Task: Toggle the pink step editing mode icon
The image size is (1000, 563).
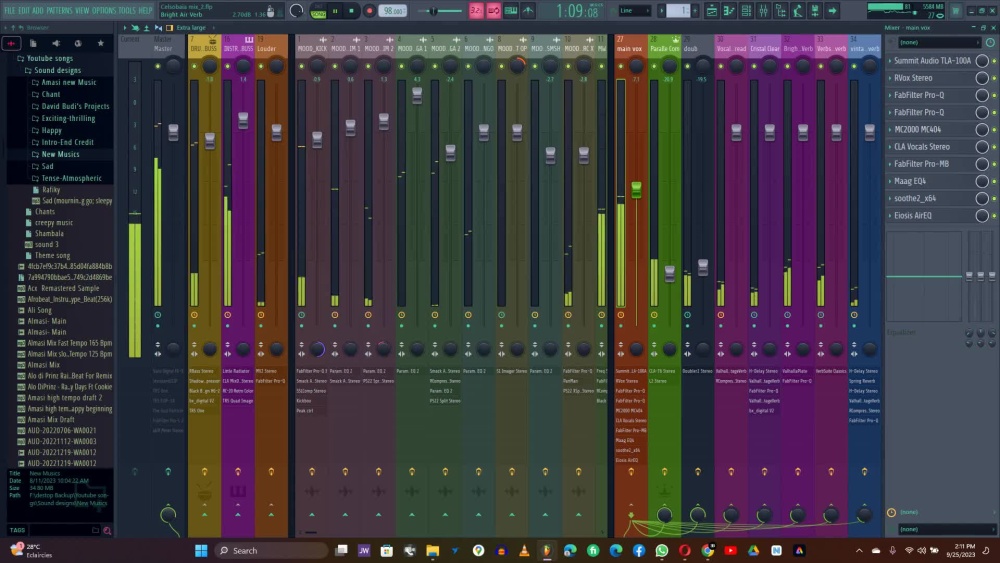Action: pyautogui.click(x=494, y=10)
